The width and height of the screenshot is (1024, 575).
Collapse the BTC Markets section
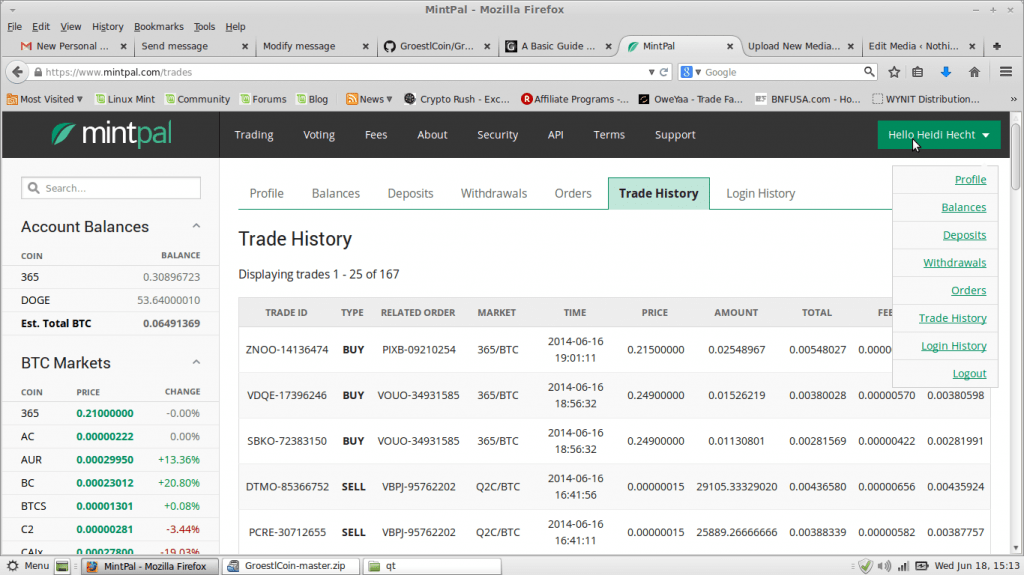tap(196, 363)
